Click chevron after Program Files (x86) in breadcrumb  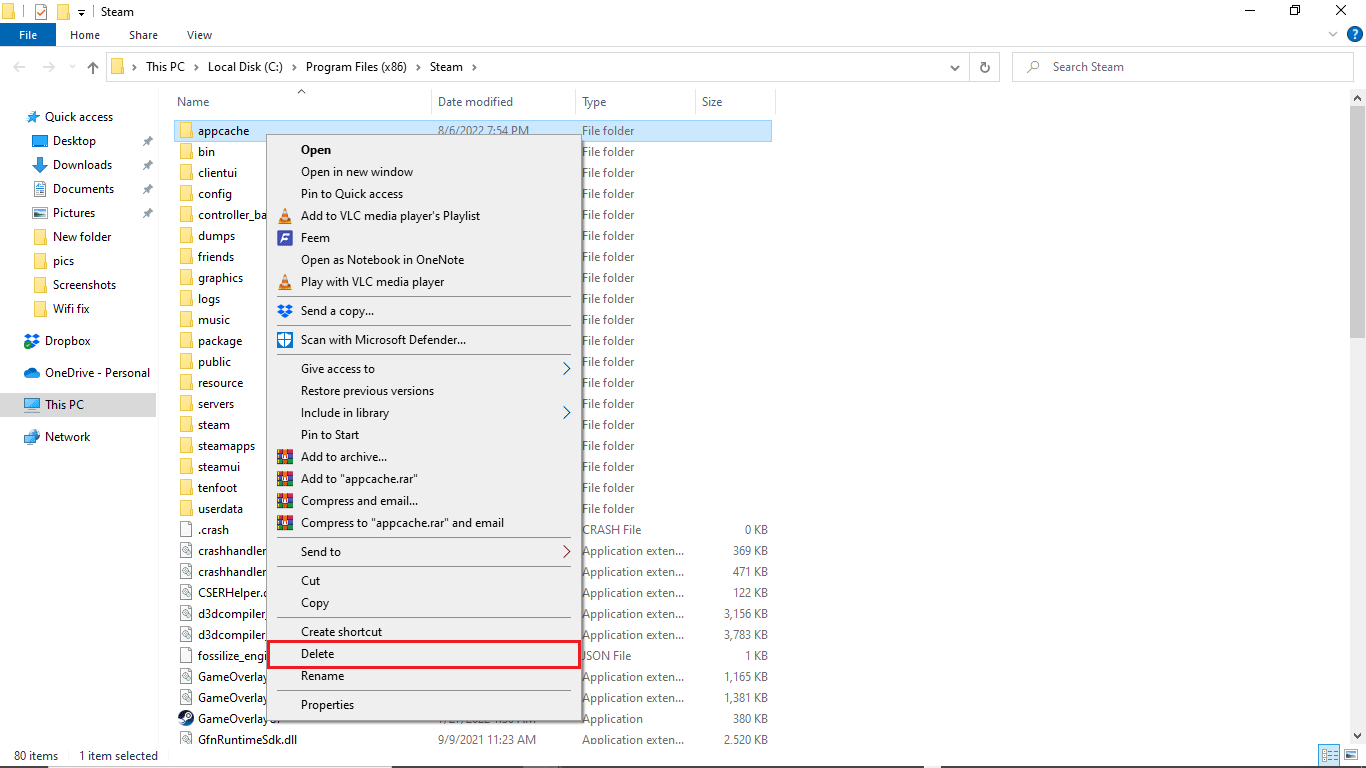[x=419, y=67]
